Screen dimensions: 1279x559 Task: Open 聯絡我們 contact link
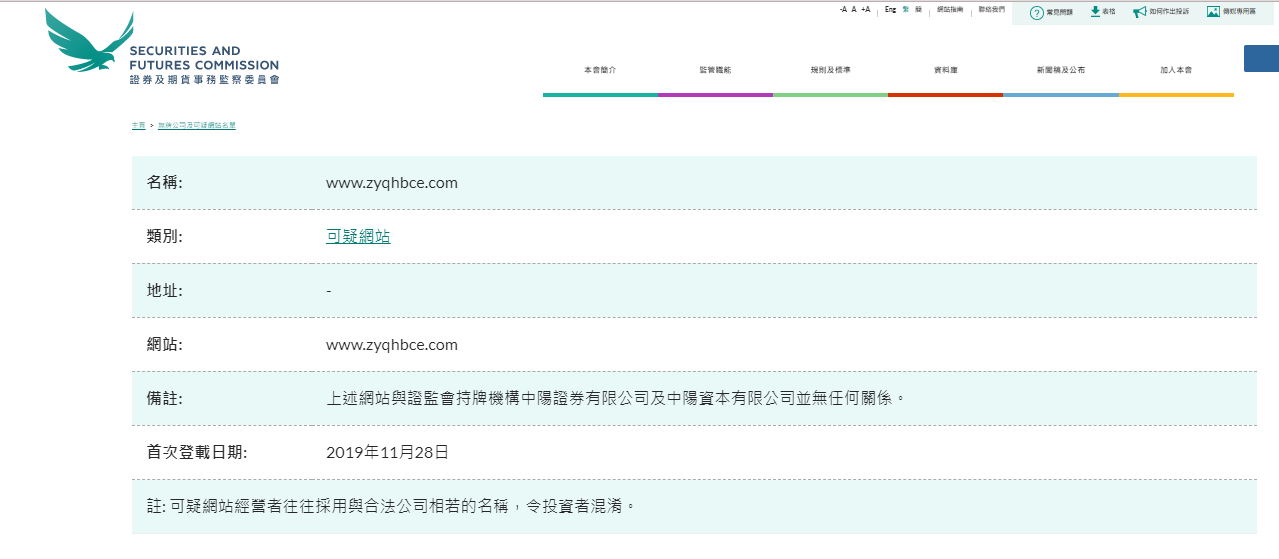pos(991,9)
